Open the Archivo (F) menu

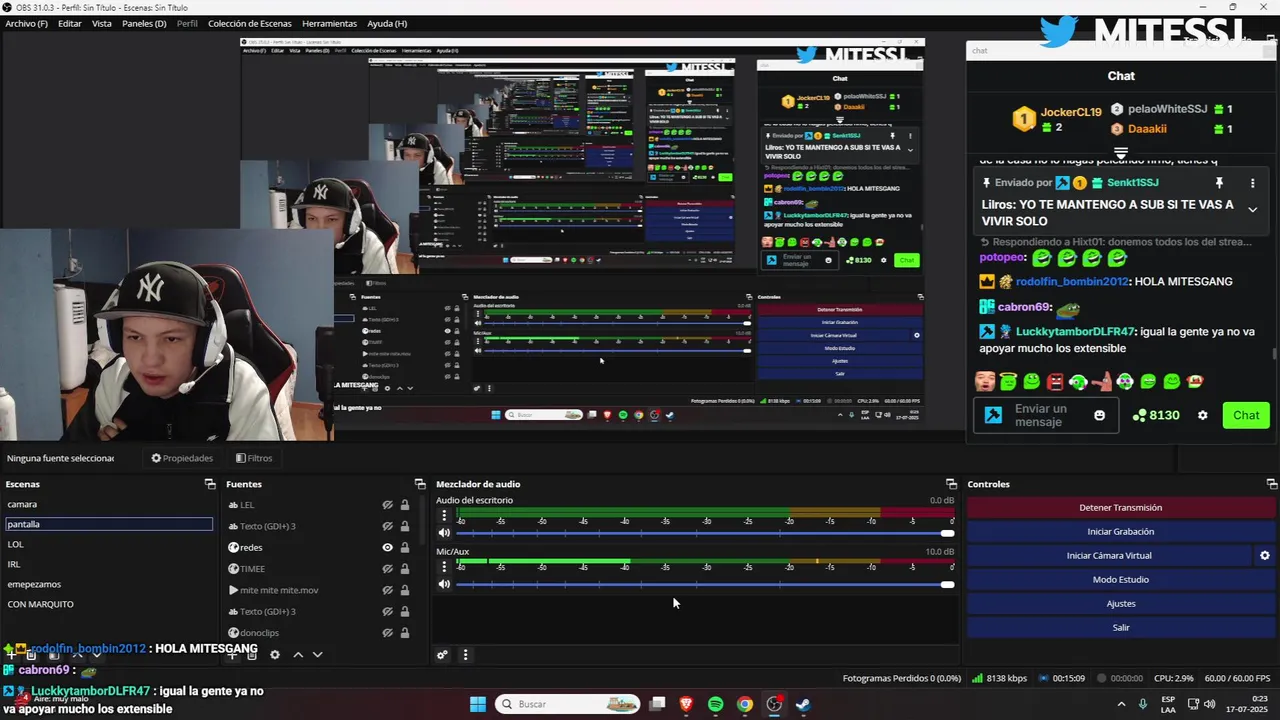26,23
